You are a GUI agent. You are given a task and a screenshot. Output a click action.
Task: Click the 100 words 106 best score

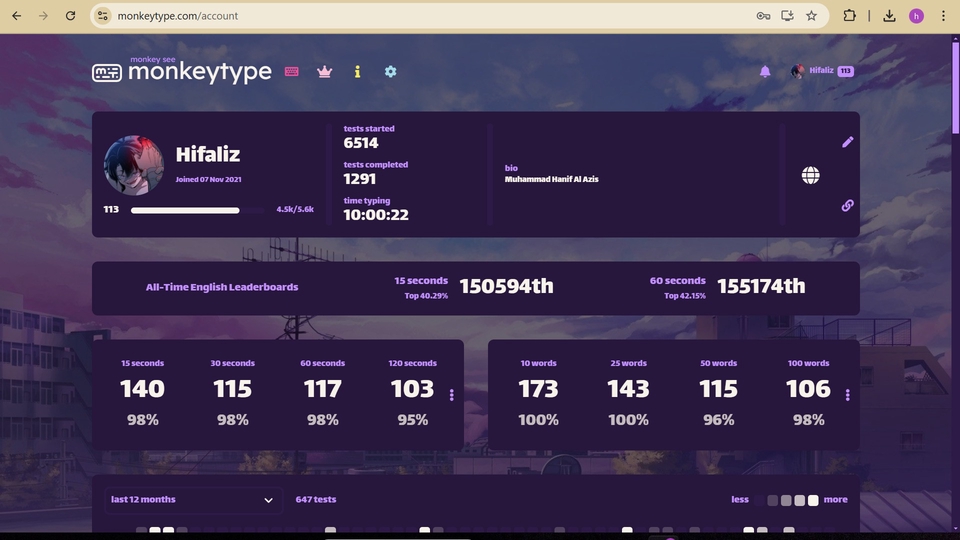809,389
